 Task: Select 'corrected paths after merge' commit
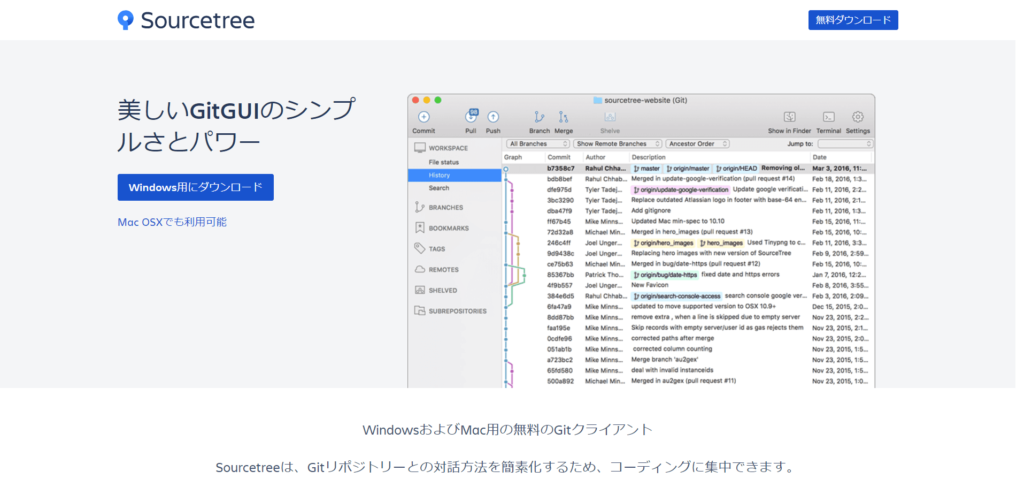point(688,339)
